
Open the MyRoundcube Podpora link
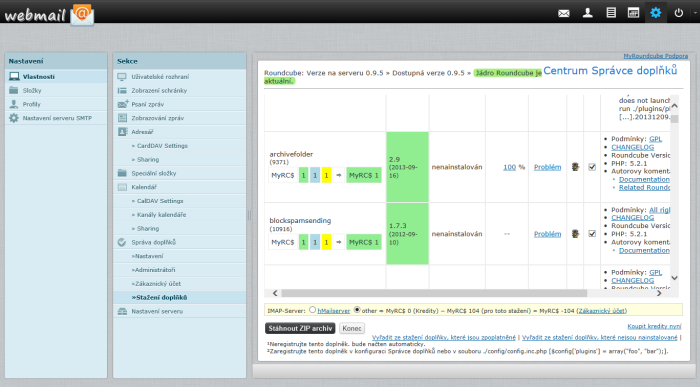tap(655, 56)
